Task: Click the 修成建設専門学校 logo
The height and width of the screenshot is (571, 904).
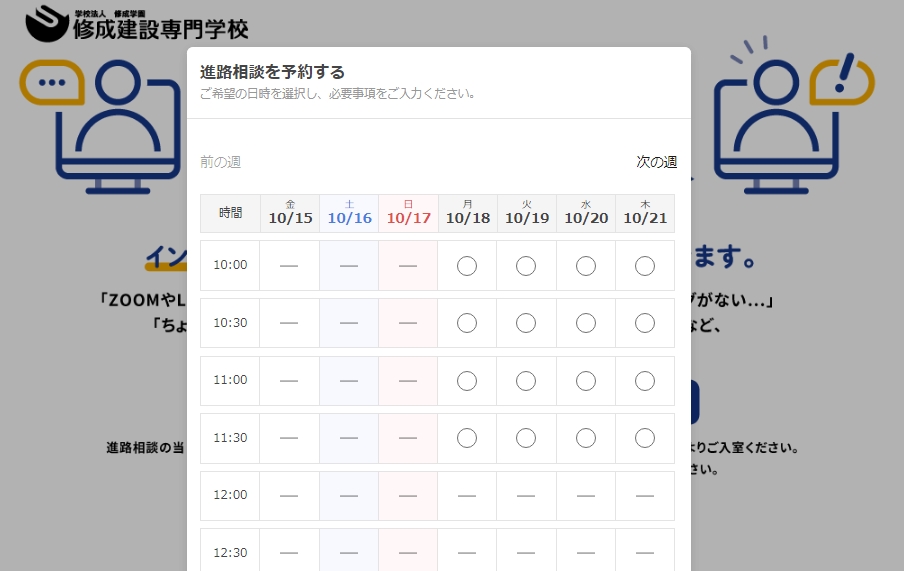Action: point(137,24)
